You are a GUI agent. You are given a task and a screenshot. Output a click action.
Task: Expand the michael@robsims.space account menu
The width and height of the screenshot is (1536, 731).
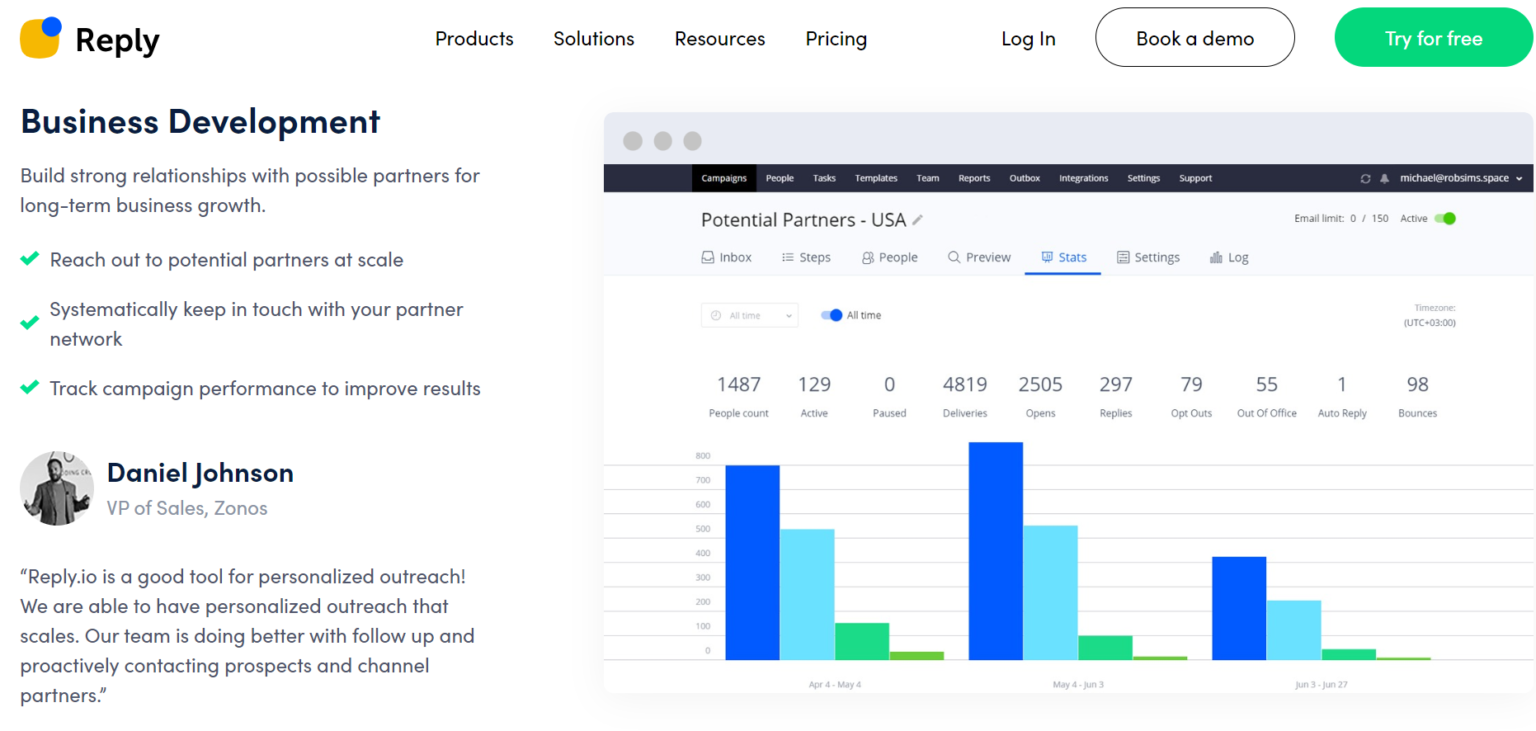click(1461, 178)
